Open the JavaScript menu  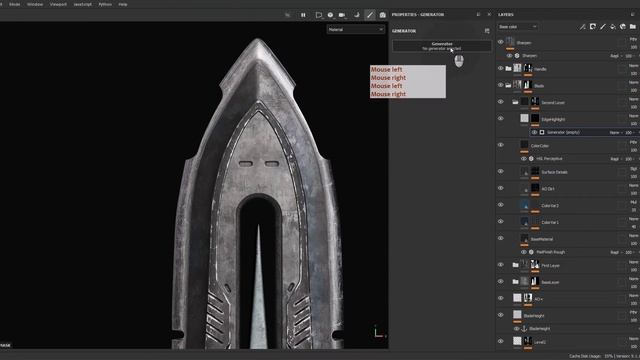pos(82,4)
